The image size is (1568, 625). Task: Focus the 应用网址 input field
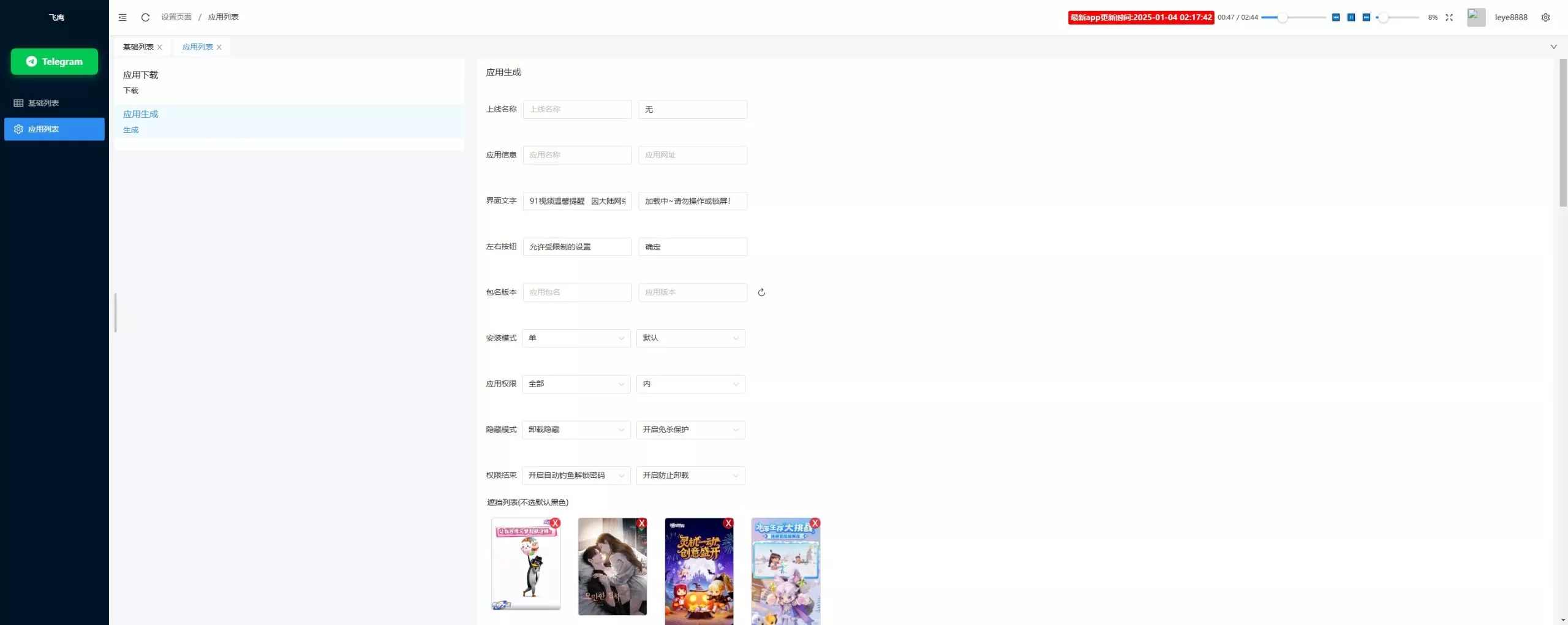(x=693, y=155)
